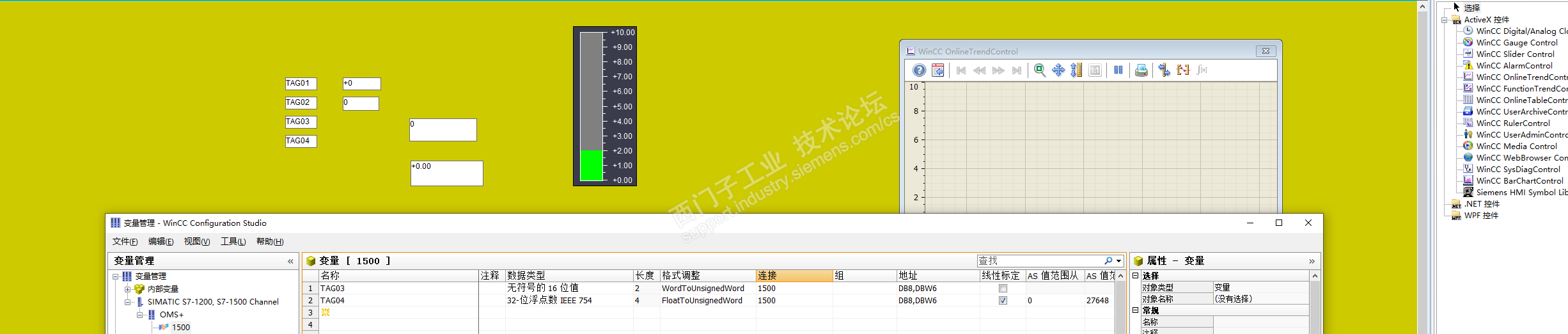Uncheck 线性标定 checkbox for TAG04 row
The width and height of the screenshot is (1568, 334).
(x=1003, y=300)
